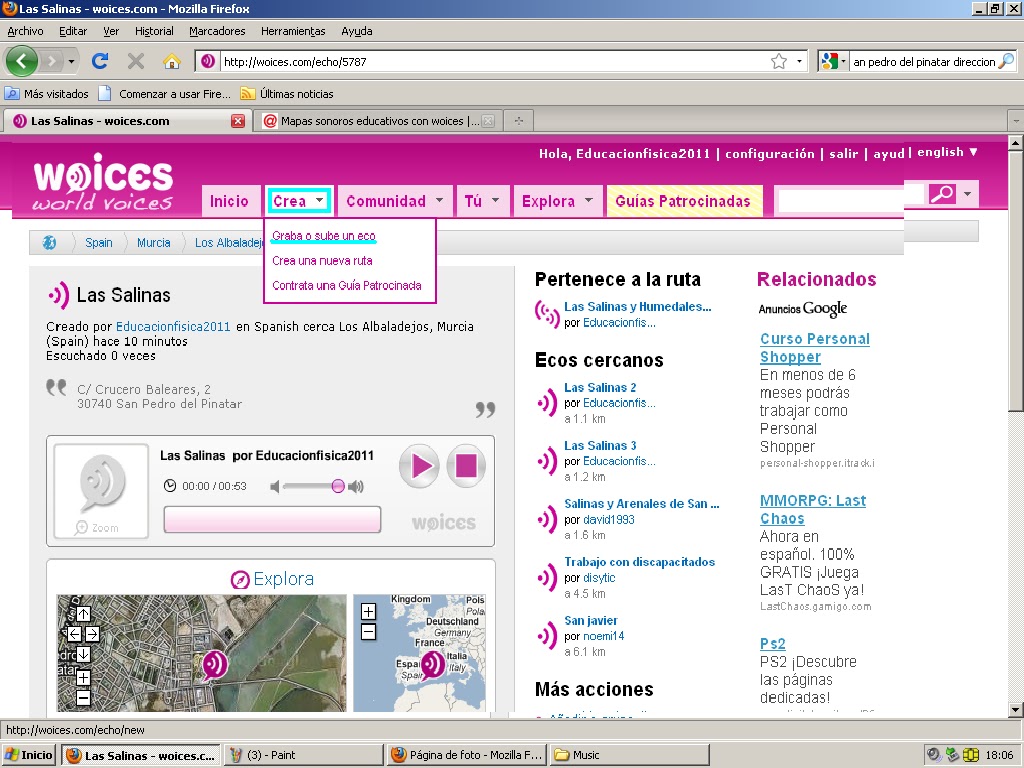Pan satellite map right arrow
Viewport: 1024px width, 768px height.
[x=92, y=633]
